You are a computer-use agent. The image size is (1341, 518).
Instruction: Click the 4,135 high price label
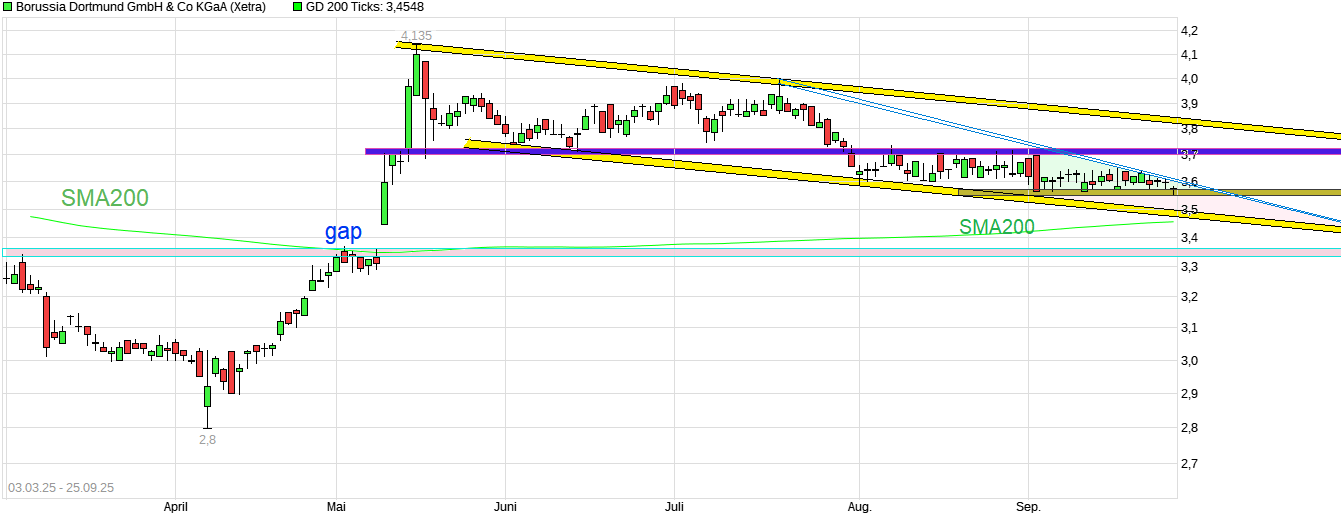click(416, 36)
